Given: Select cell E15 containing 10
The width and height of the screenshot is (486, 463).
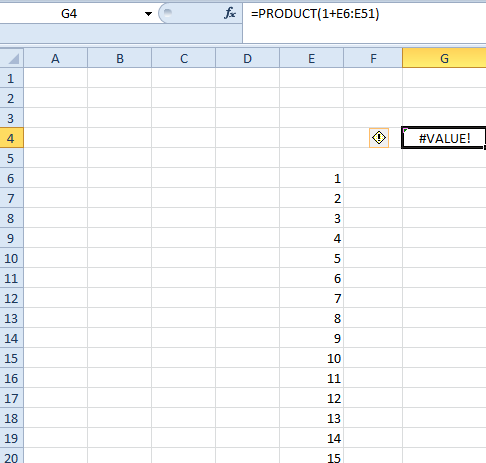Looking at the screenshot, I should point(311,358).
